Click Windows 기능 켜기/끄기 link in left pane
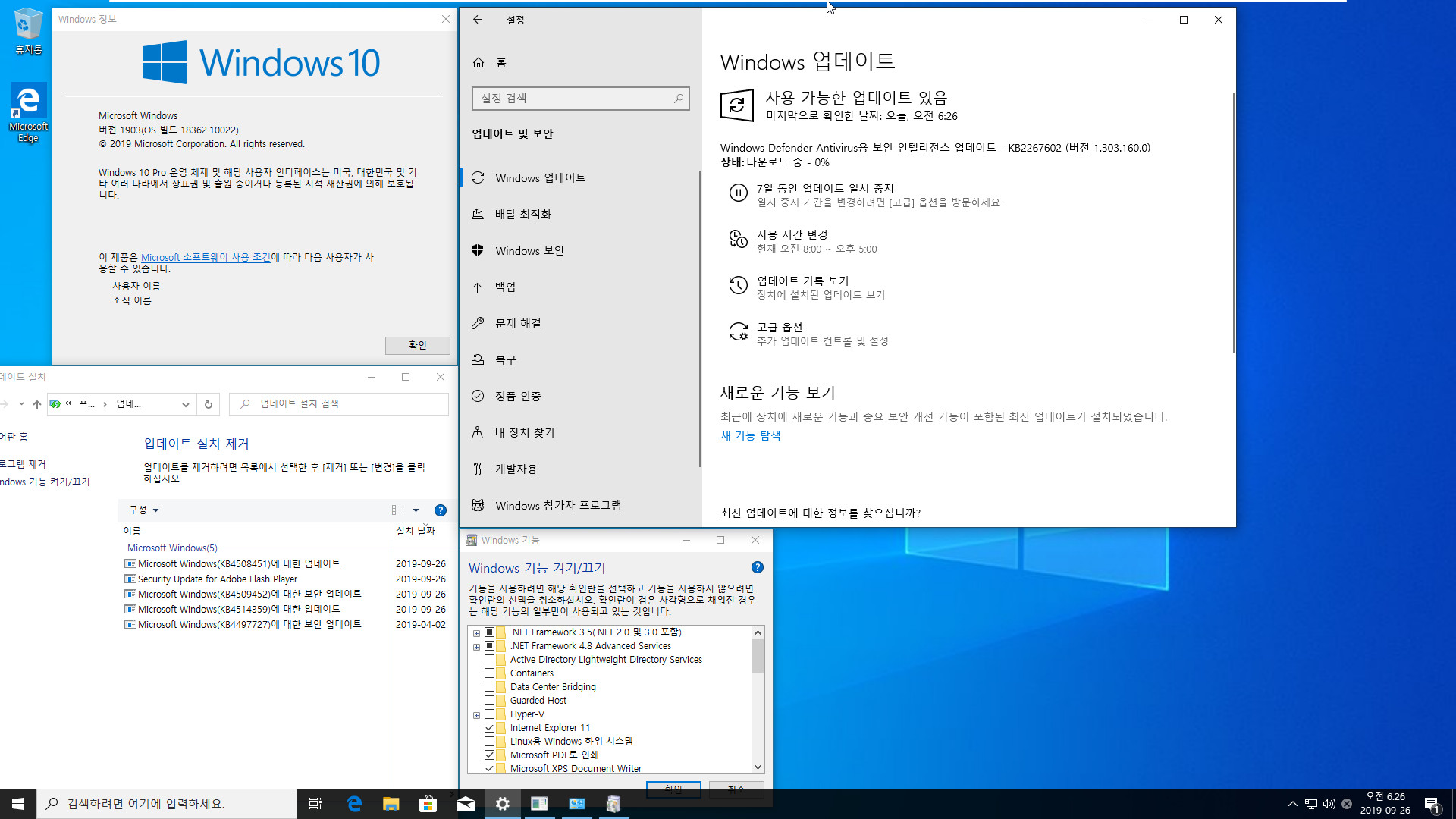 [x=45, y=482]
